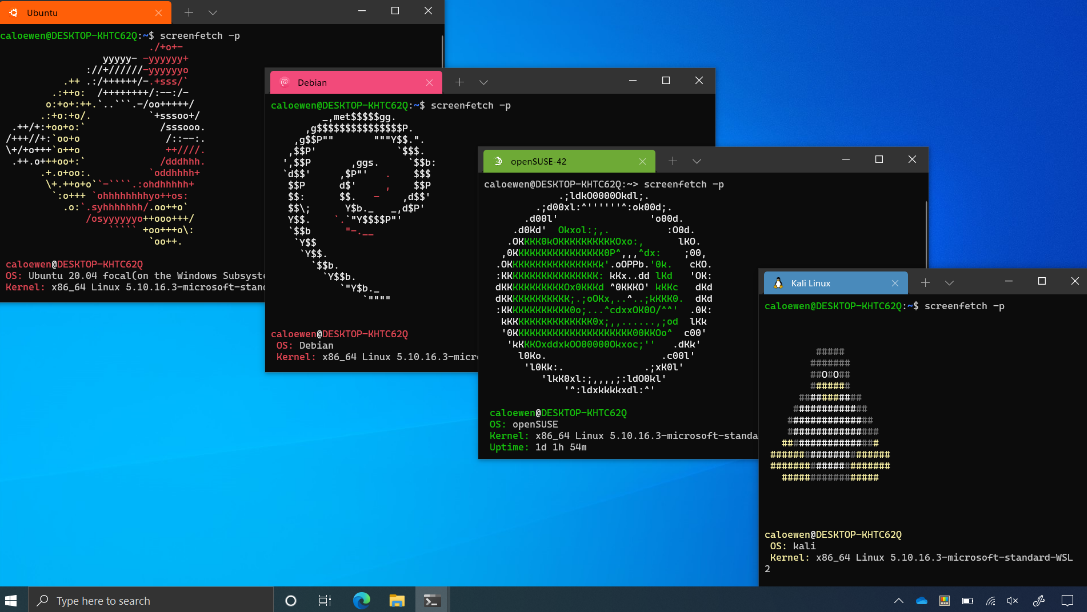The image size is (1087, 612).
Task: Click the openSUSE chameleon icon on its tab
Action: [x=497, y=159]
